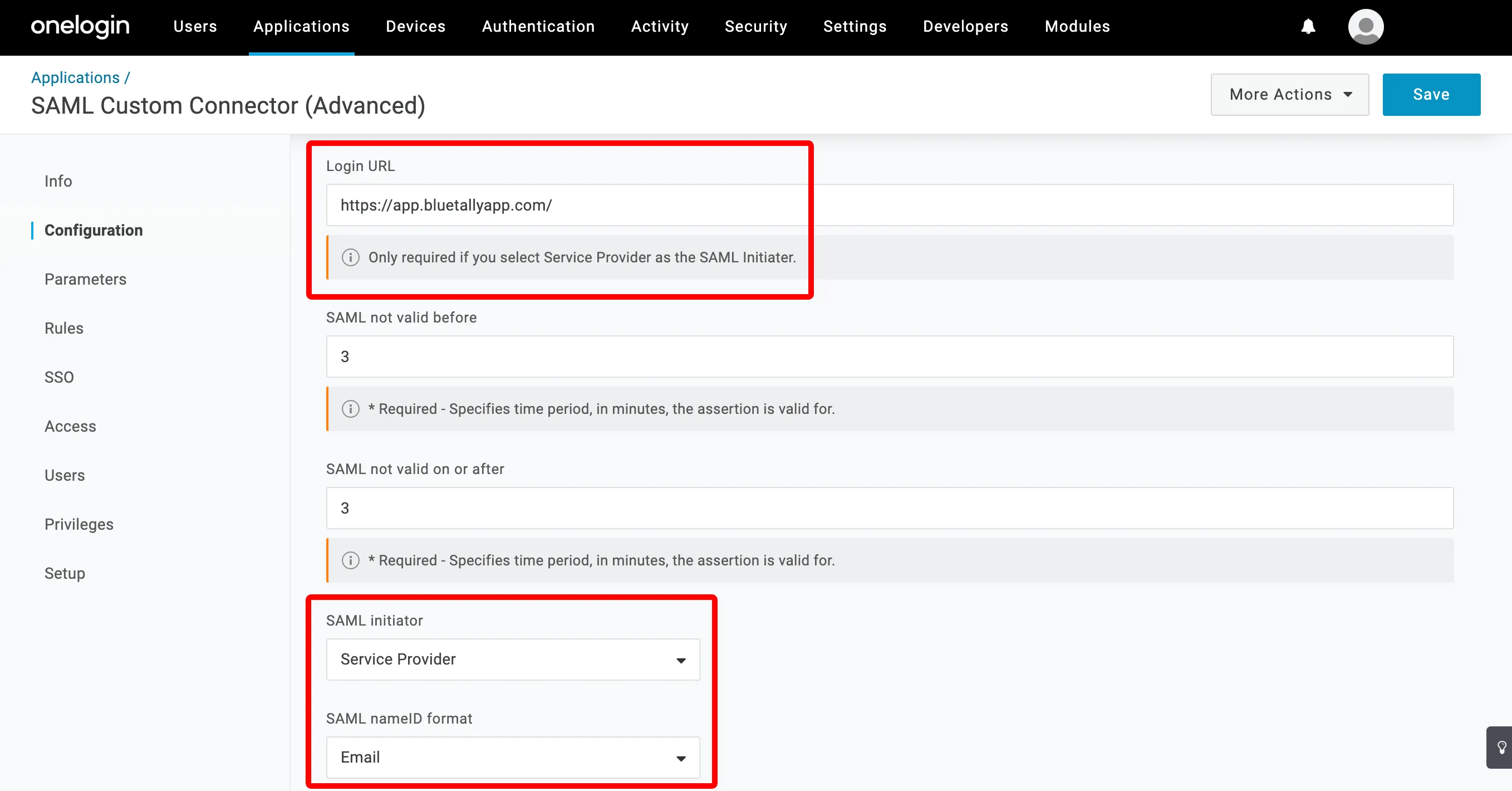Click info icon under SAML not valid before
Screen dimensions: 1512x791
[350, 409]
